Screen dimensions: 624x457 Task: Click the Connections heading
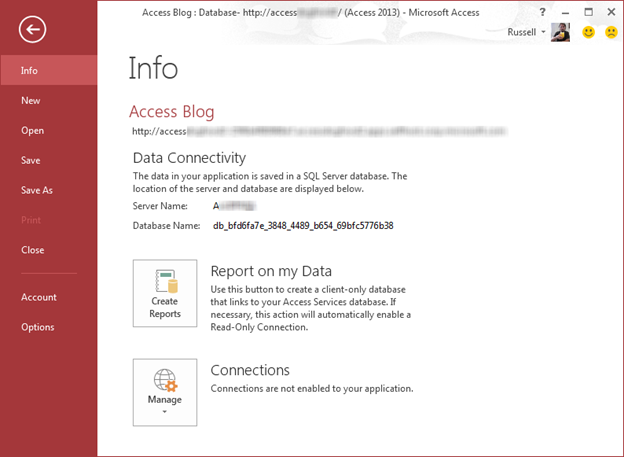pos(250,370)
